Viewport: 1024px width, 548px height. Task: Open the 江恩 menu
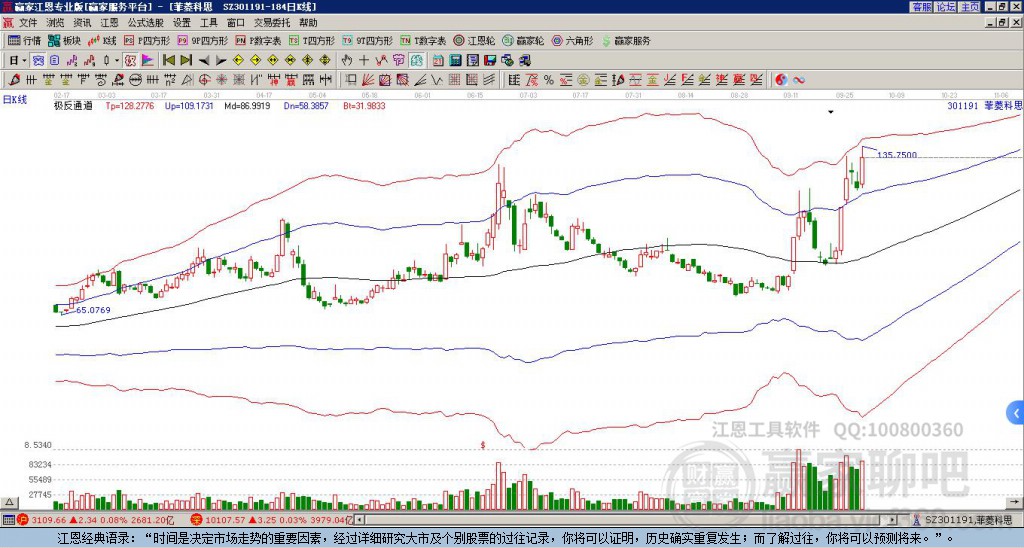click(109, 23)
